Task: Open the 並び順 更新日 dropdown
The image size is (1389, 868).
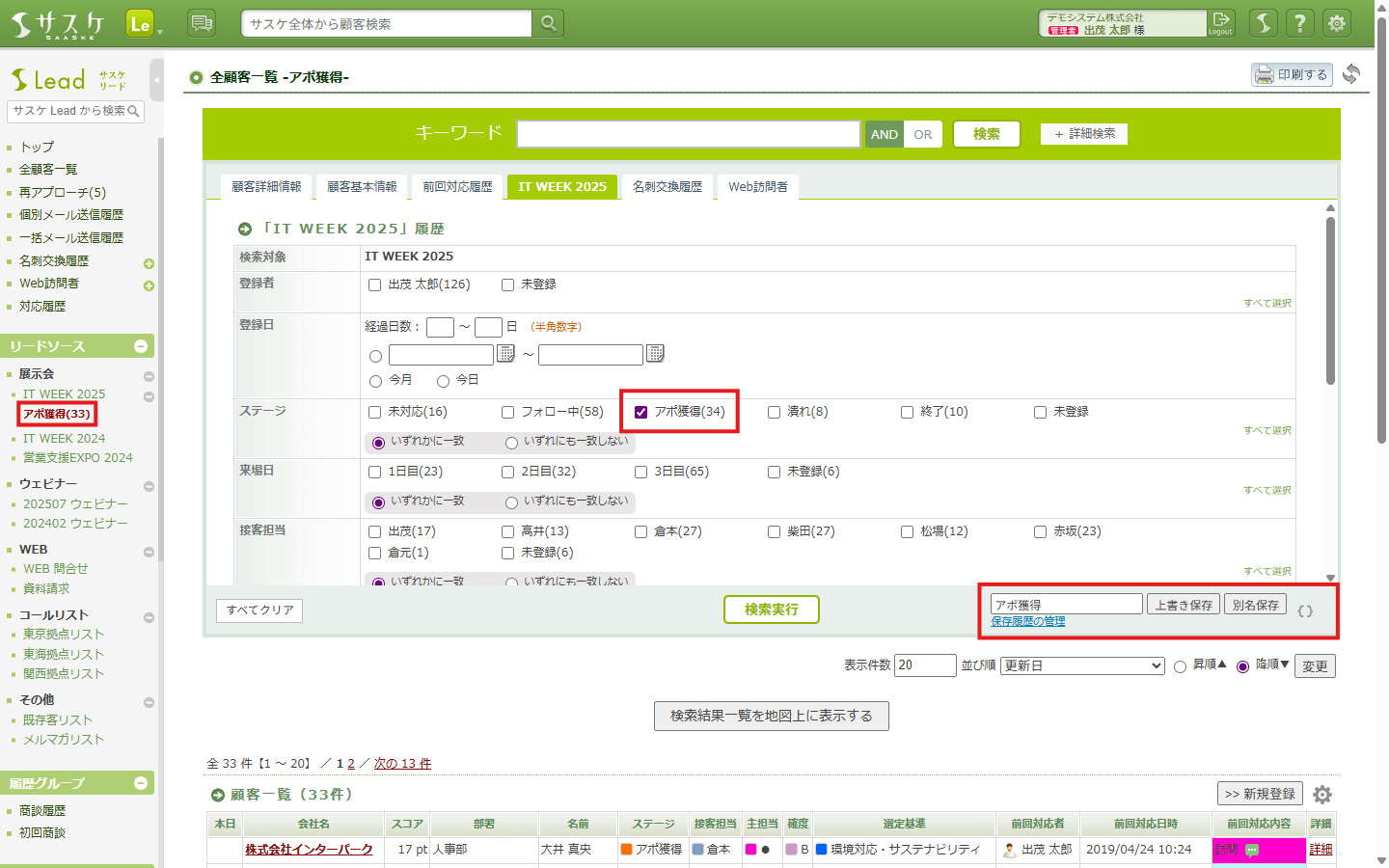Action: pyautogui.click(x=1082, y=665)
